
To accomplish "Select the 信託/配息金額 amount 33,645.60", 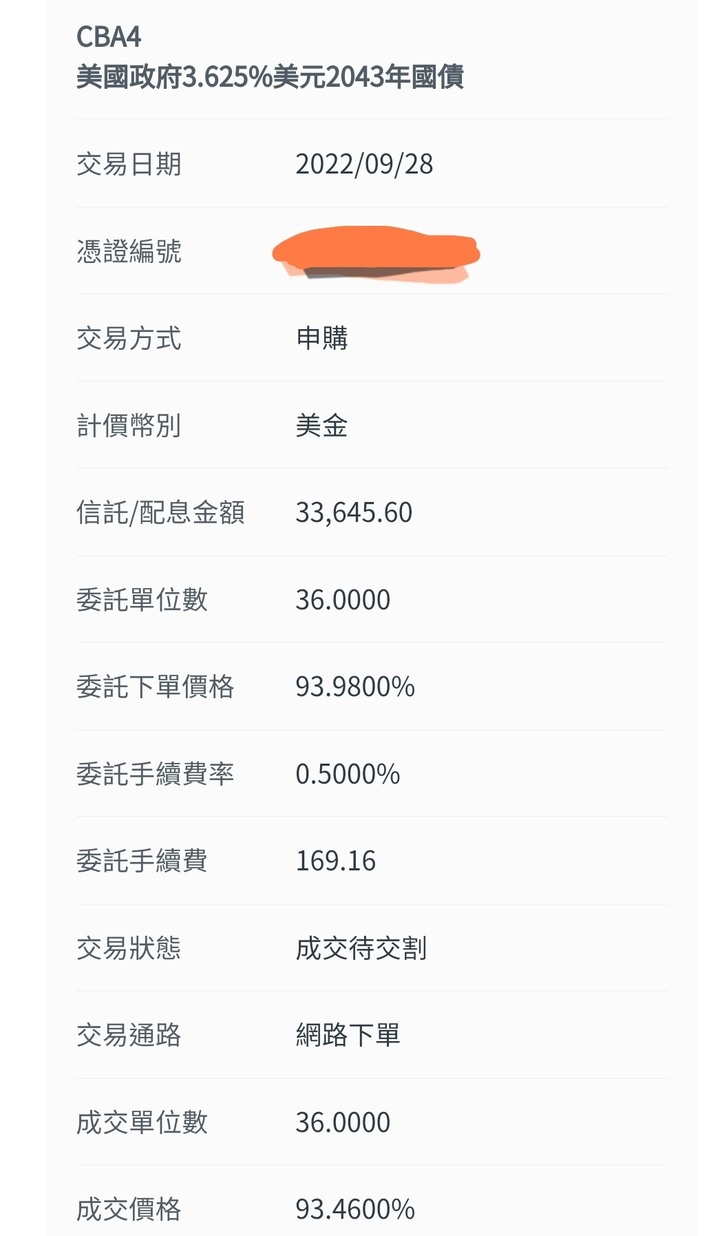I will (354, 513).
